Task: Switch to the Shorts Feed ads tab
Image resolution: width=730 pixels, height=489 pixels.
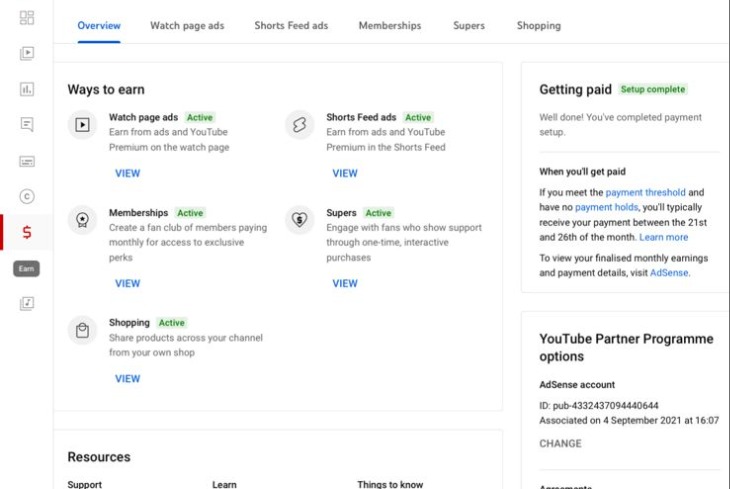Action: pyautogui.click(x=291, y=26)
